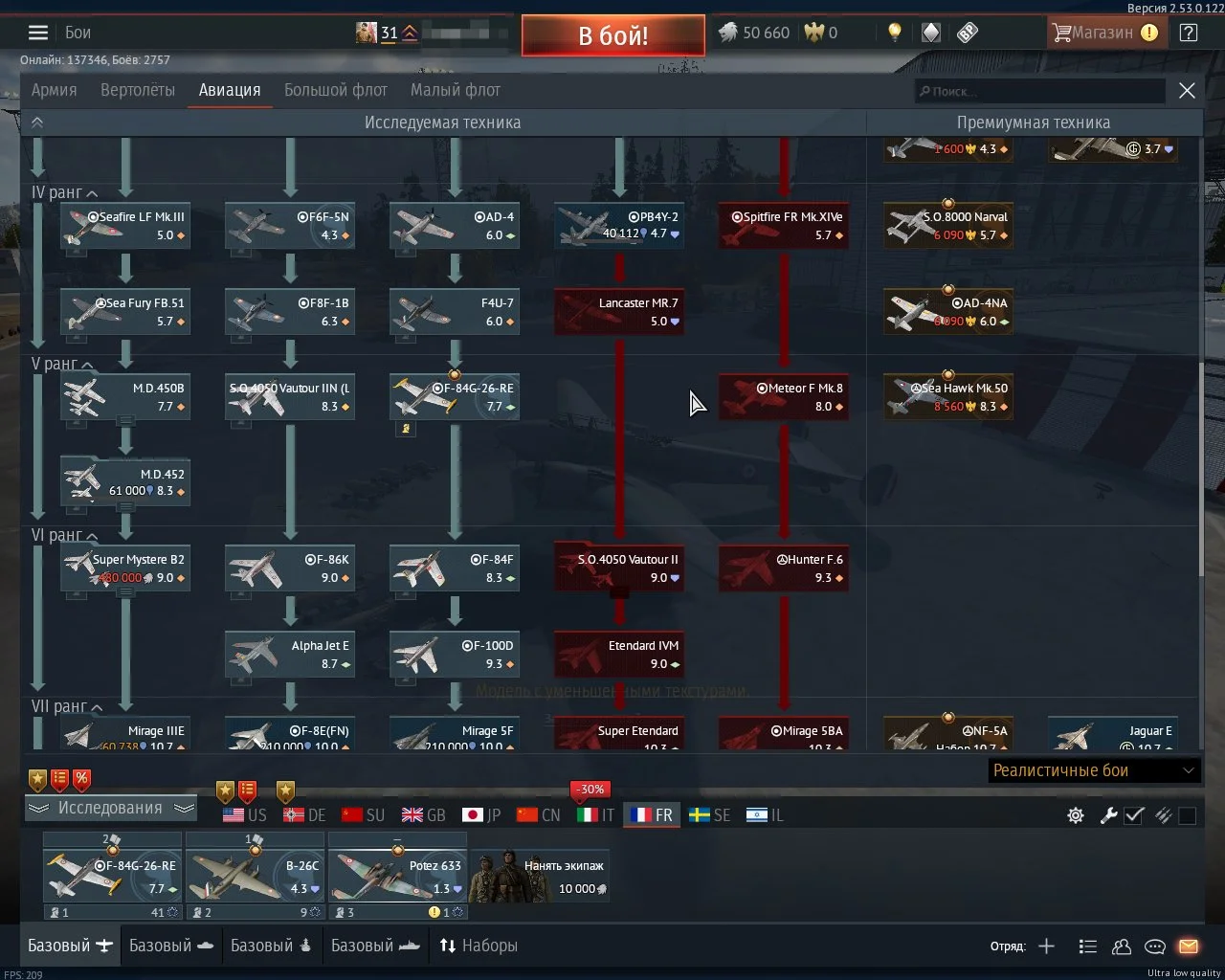
Task: Select the IL nation tab
Action: (765, 815)
